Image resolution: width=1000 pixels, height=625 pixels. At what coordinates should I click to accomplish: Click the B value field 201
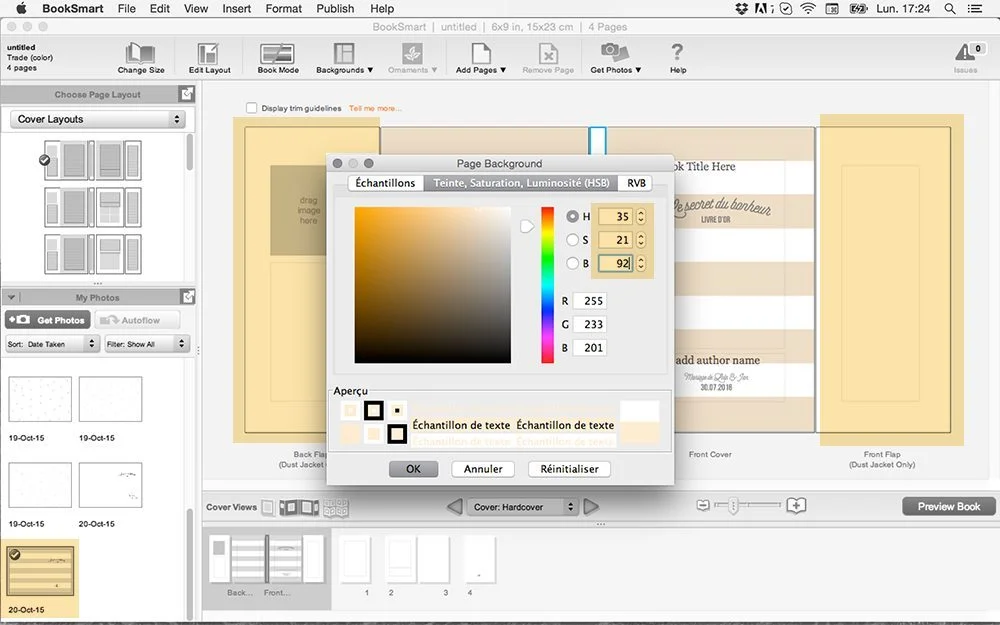tap(590, 348)
